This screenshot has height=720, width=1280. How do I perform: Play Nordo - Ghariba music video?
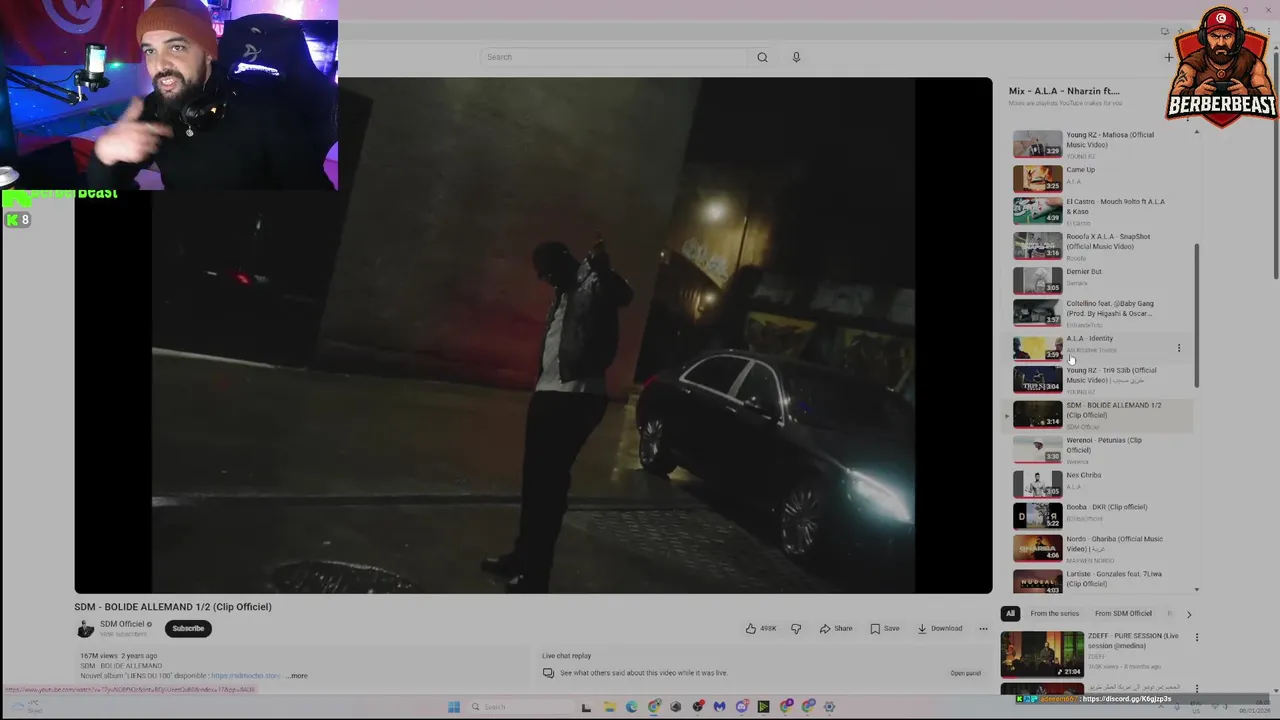pos(1100,549)
